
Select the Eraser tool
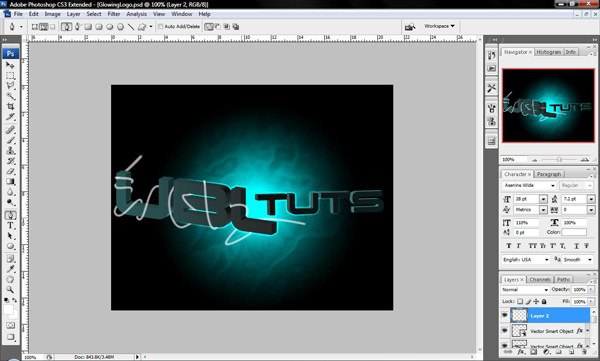[10, 171]
